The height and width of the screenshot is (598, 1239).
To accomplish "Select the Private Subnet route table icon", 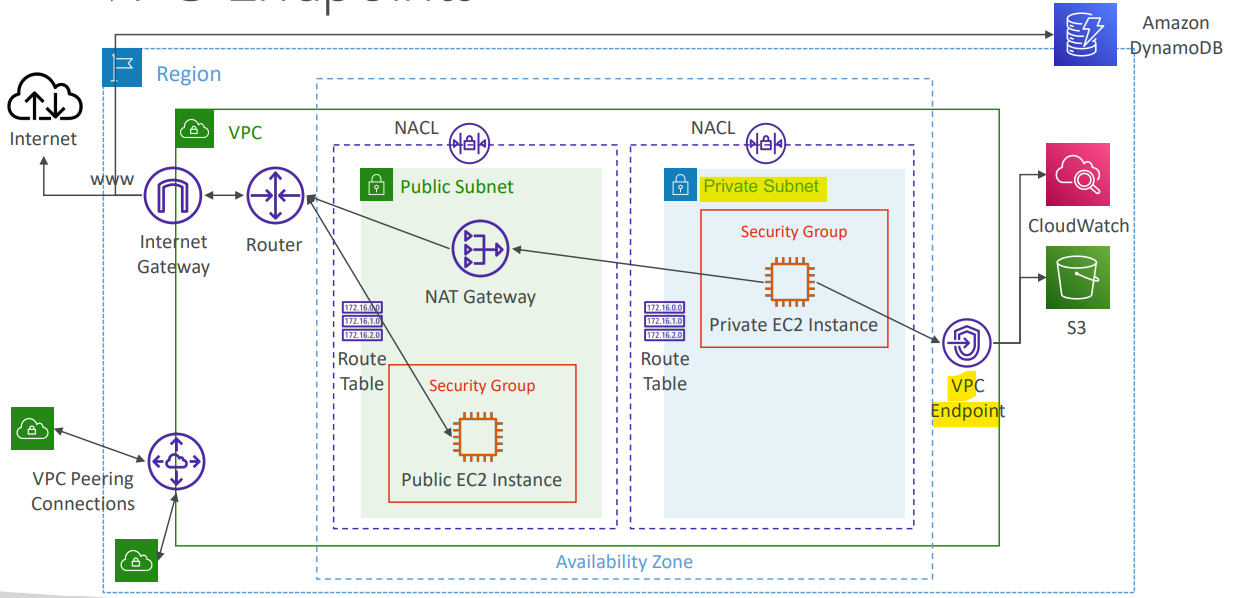I will click(x=665, y=321).
